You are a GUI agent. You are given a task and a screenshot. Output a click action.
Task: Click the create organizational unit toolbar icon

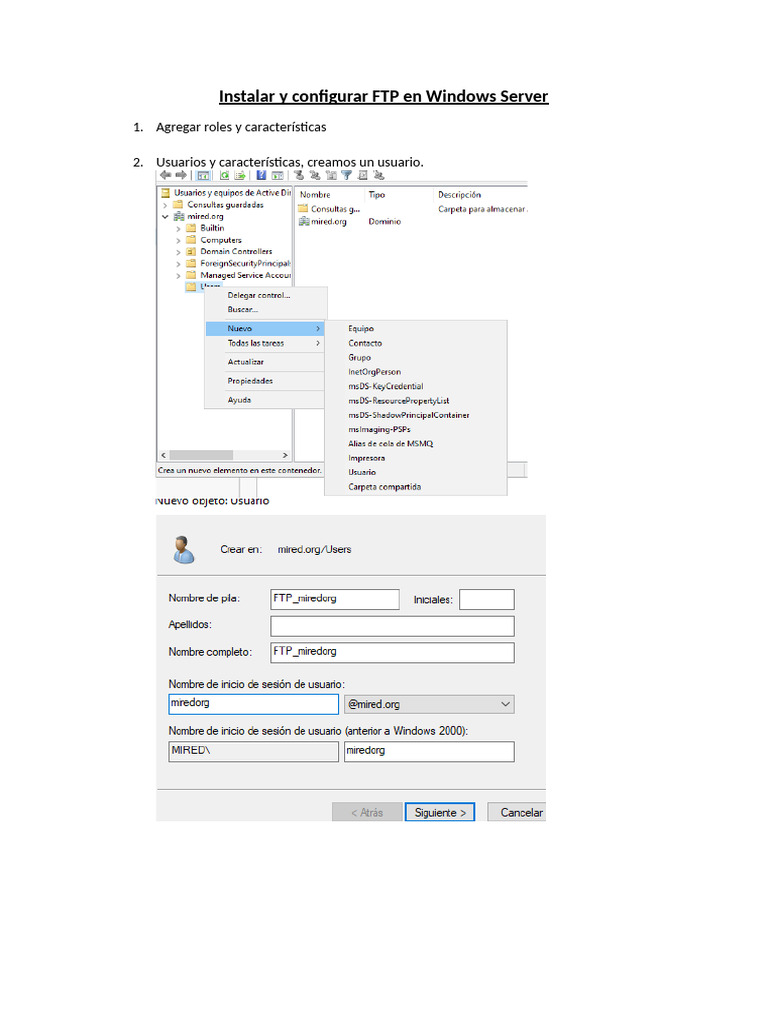coord(331,175)
